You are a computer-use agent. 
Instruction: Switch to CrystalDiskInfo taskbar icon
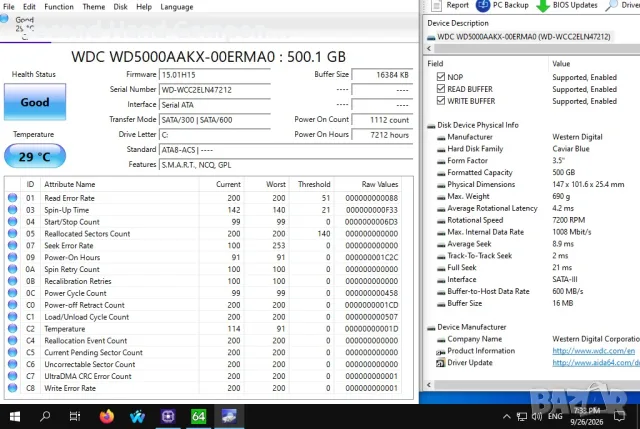[229, 416]
